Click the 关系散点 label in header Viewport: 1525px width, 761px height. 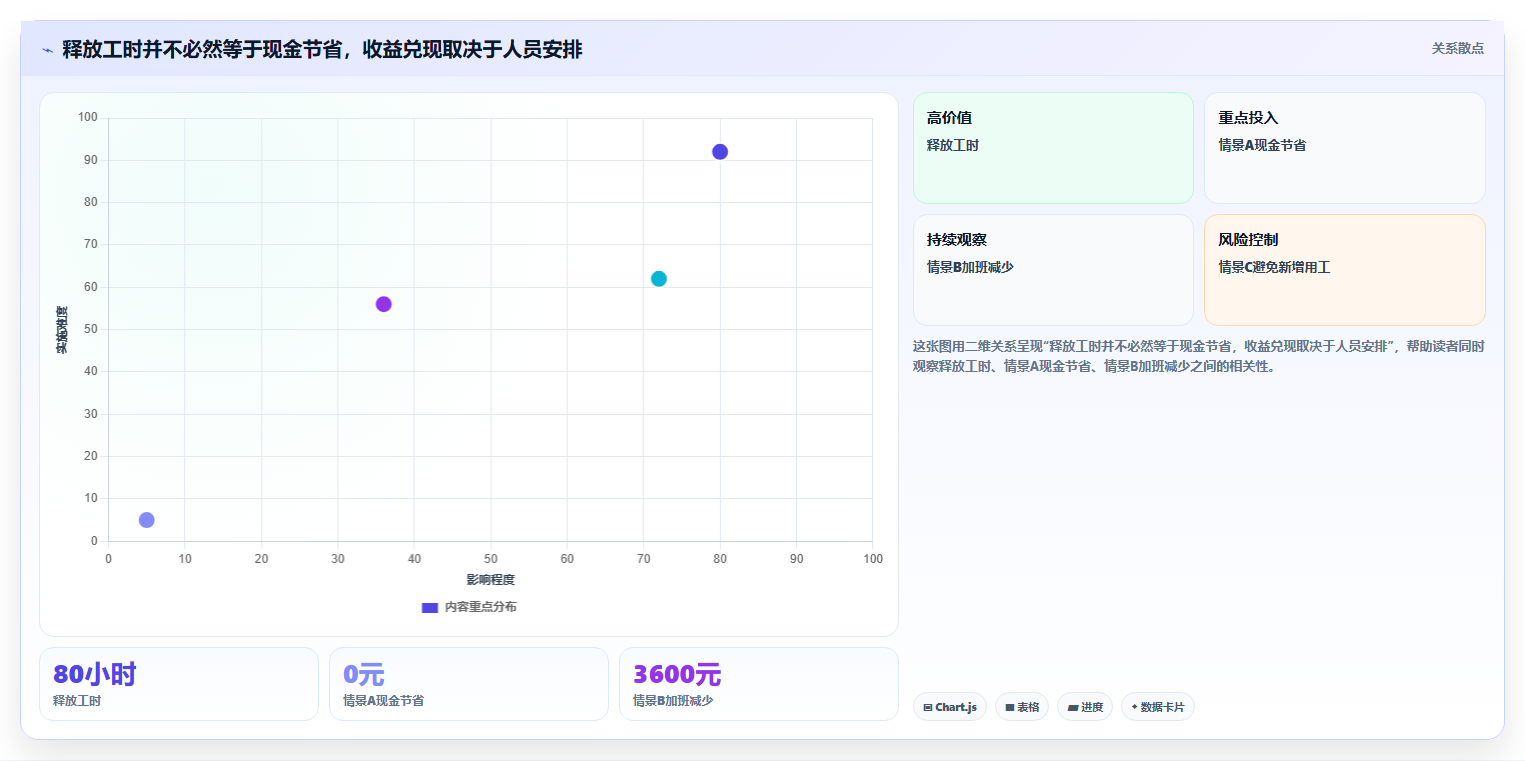click(1458, 48)
